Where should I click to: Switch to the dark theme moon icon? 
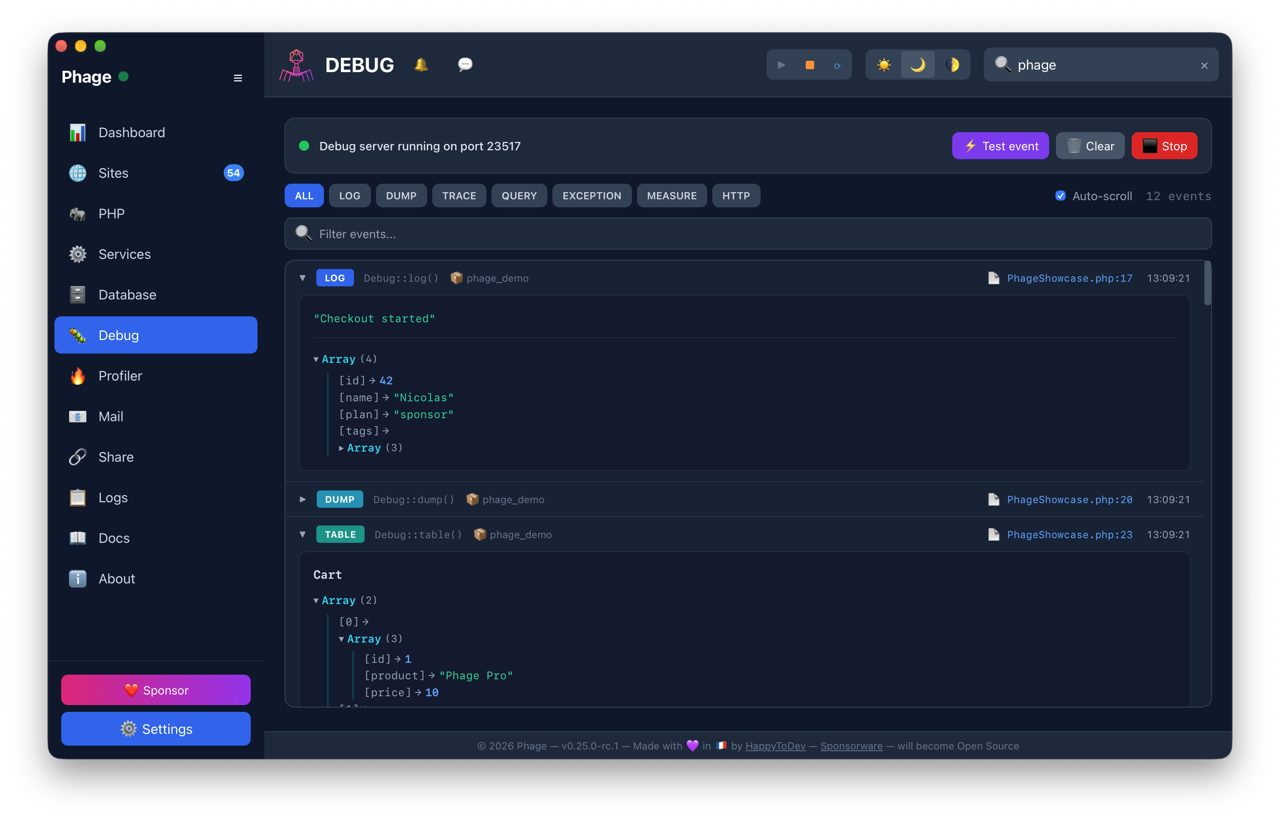(918, 65)
